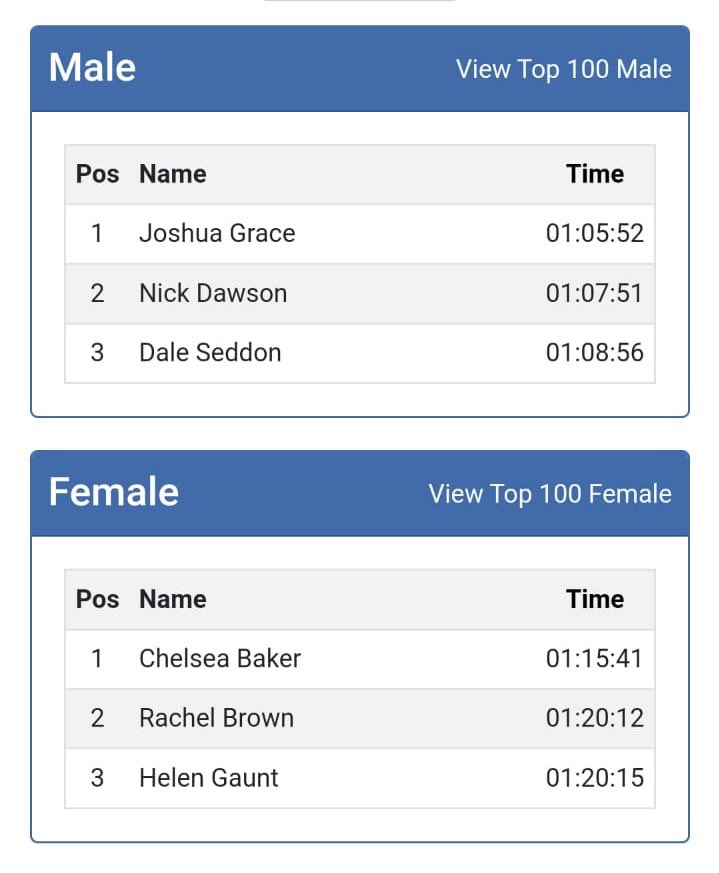Click the Name column header in Male table

point(172,174)
